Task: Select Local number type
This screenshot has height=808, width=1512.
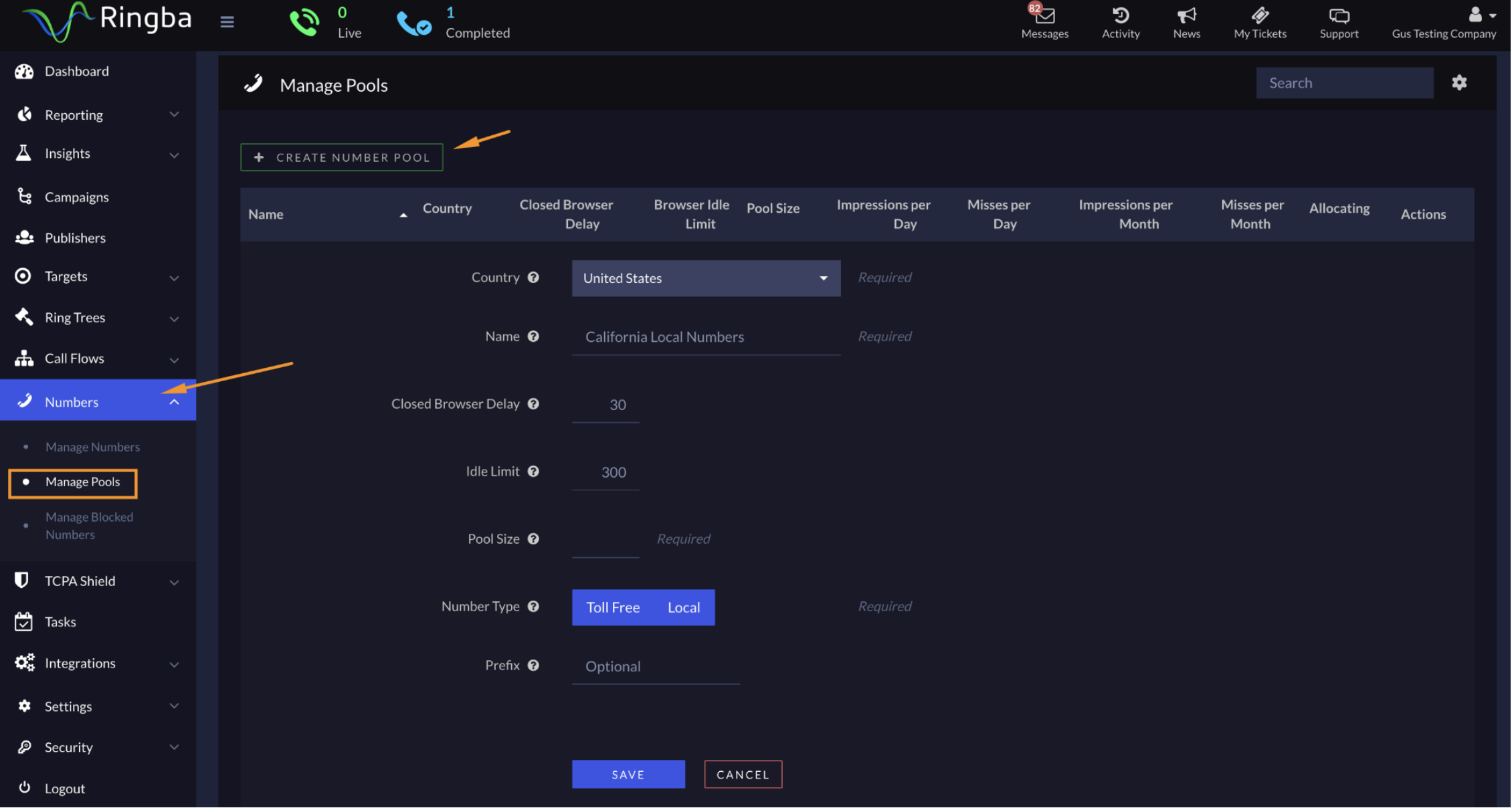Action: click(x=684, y=607)
